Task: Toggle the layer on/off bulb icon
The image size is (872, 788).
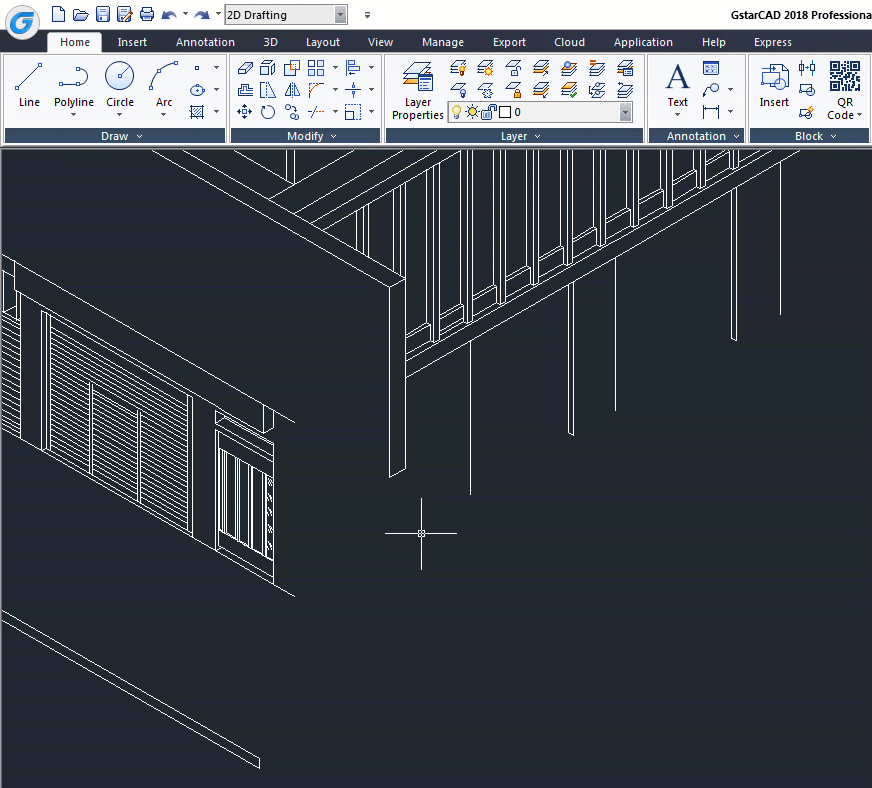Action: pyautogui.click(x=456, y=112)
